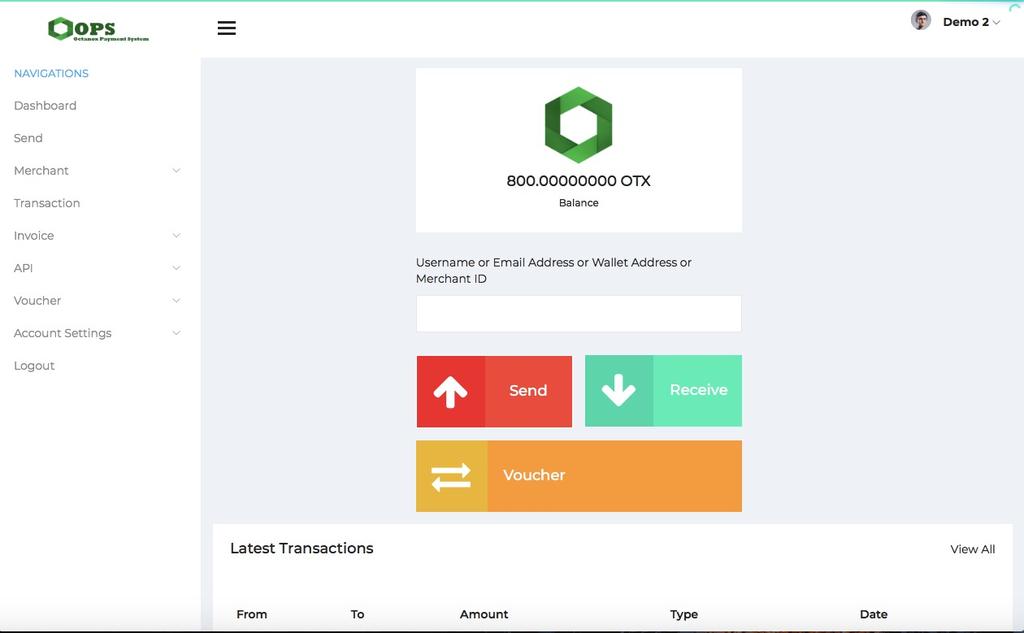Click the green hexagon OTX logo
Screen dimensions: 1024x633
pyautogui.click(x=579, y=125)
